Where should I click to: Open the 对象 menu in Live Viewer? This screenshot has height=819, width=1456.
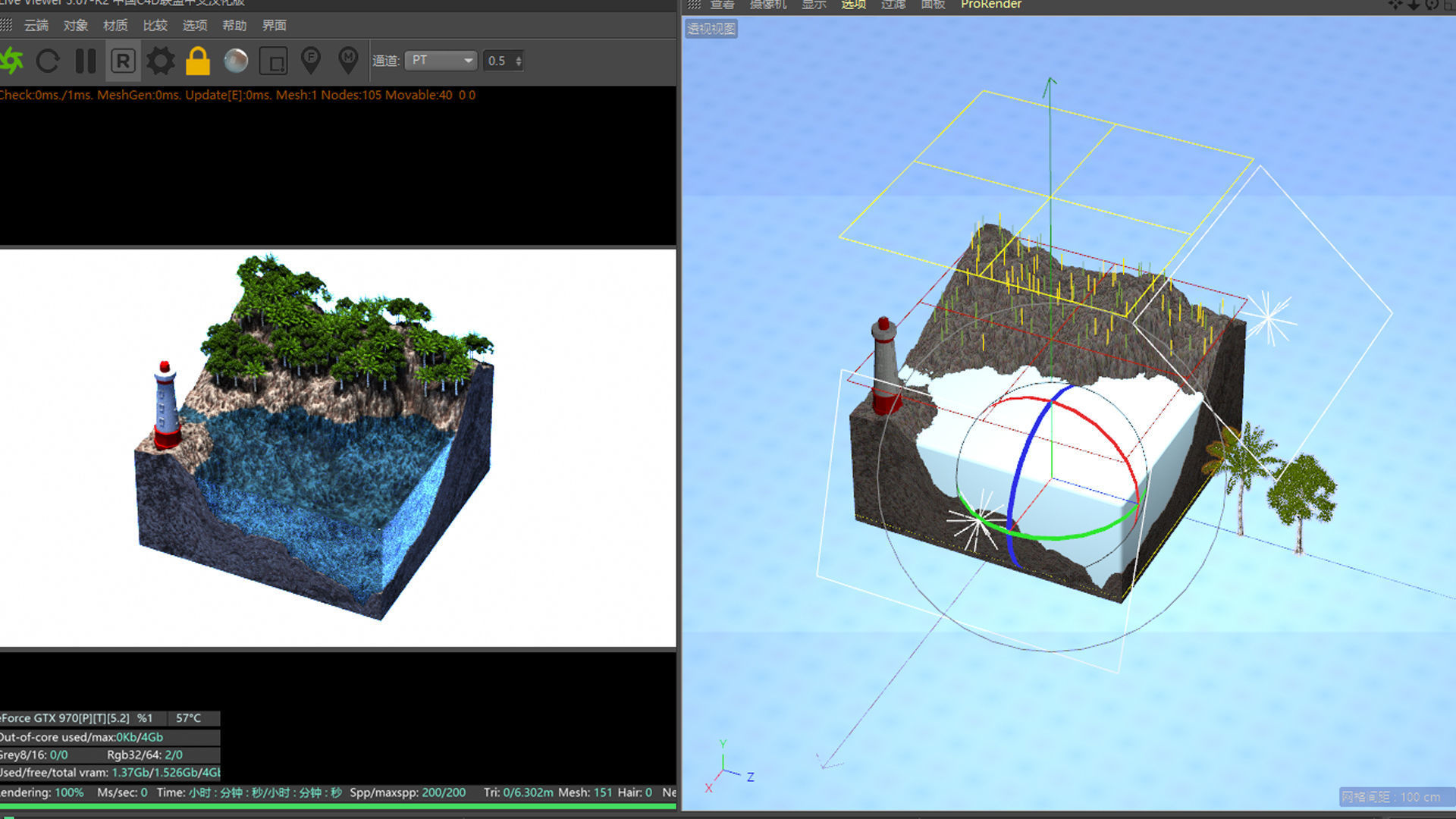(76, 25)
